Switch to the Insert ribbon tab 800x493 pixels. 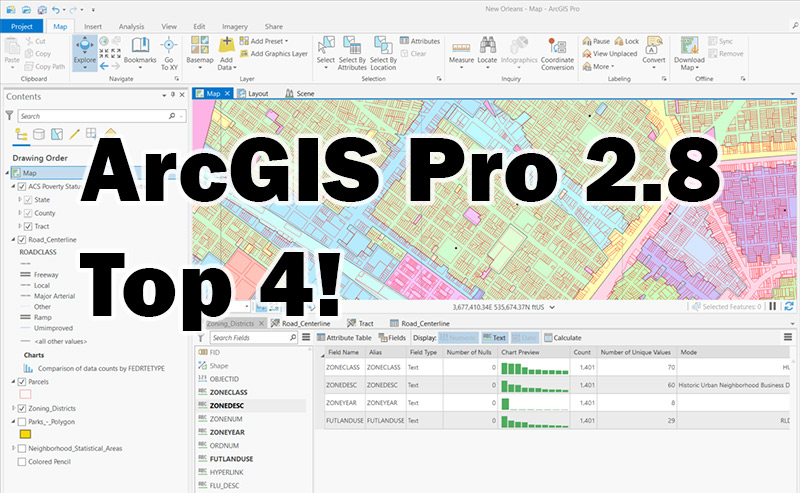click(93, 27)
